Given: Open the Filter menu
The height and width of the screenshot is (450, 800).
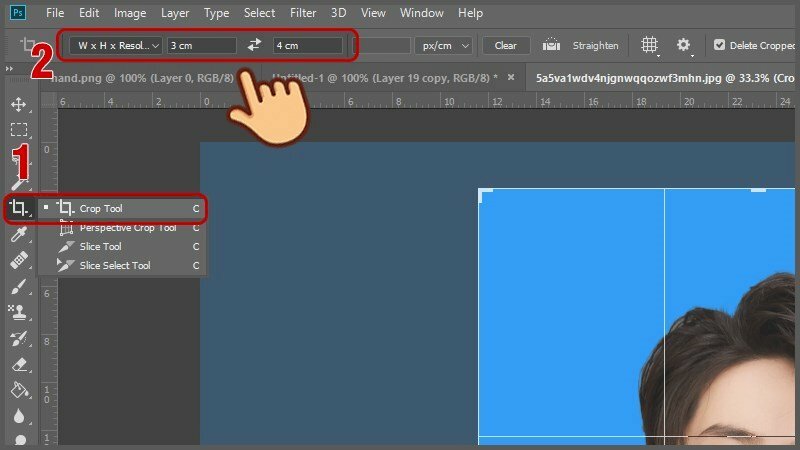Looking at the screenshot, I should click(306, 13).
